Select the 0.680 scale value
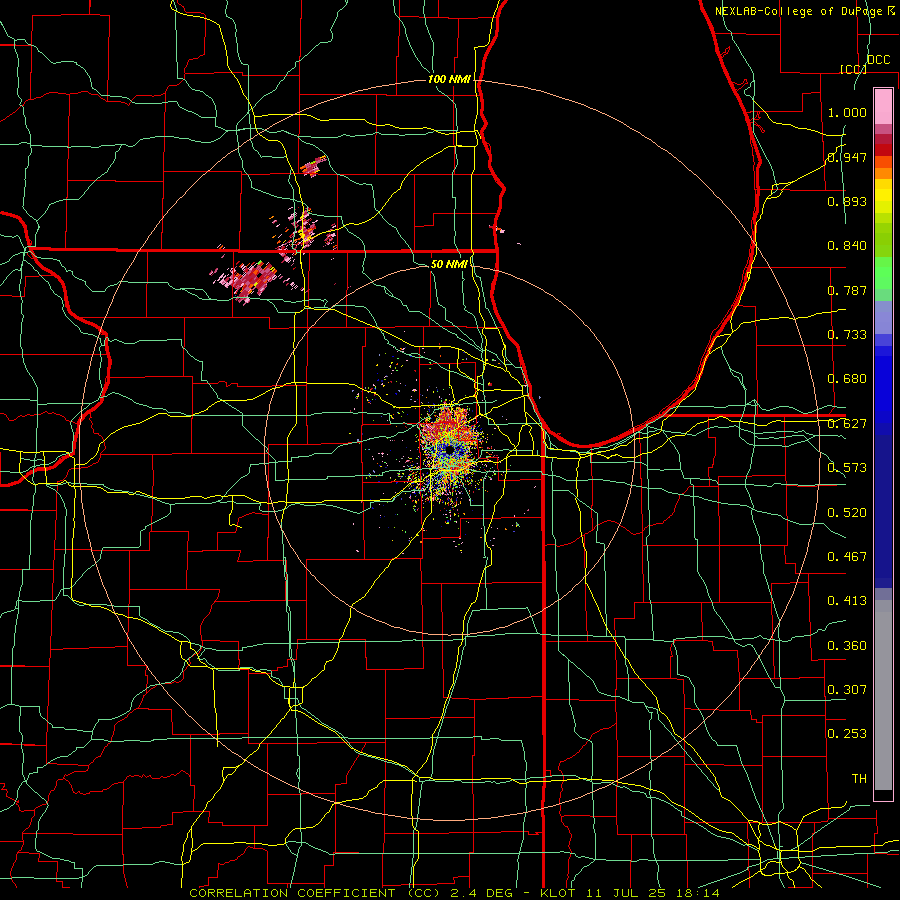The width and height of the screenshot is (900, 900). click(x=847, y=379)
